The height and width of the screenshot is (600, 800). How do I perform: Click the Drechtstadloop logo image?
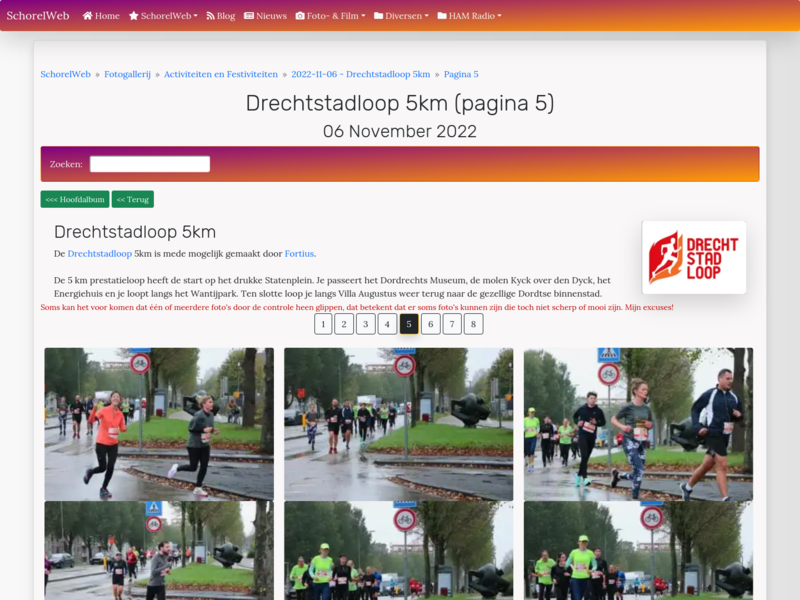(694, 257)
